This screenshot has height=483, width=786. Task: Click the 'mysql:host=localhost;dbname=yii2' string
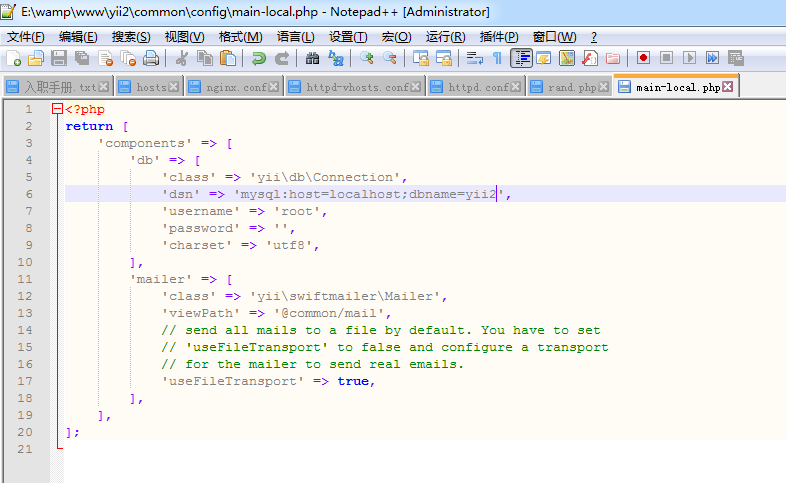(369, 194)
